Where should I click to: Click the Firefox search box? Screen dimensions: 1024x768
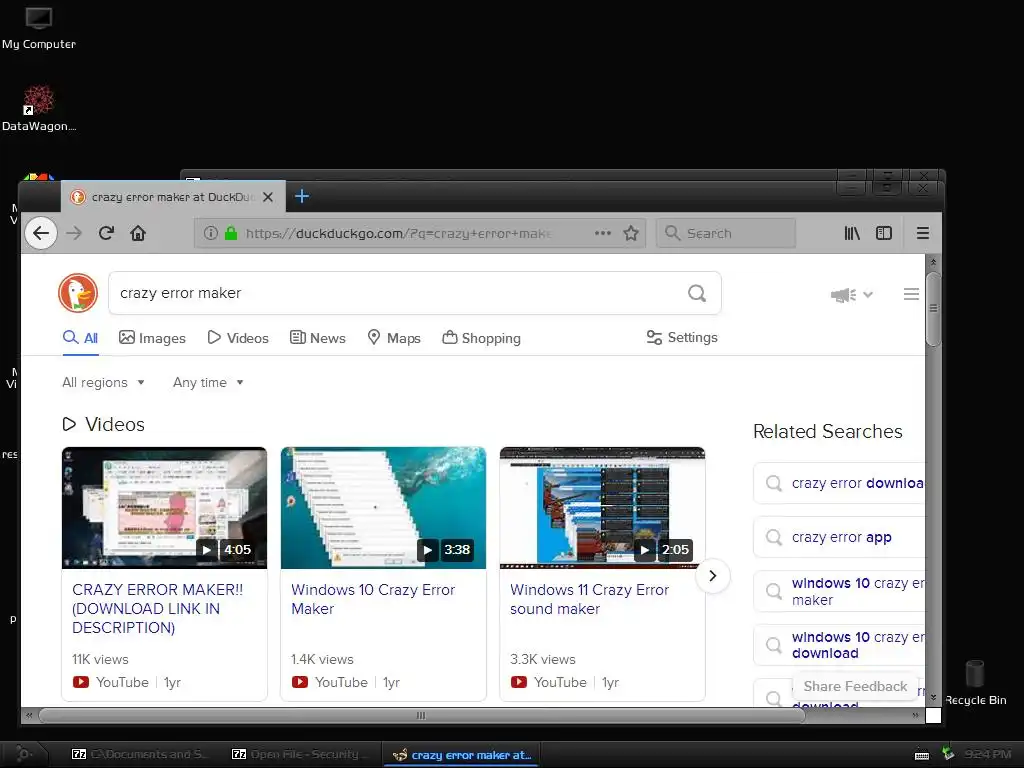726,233
